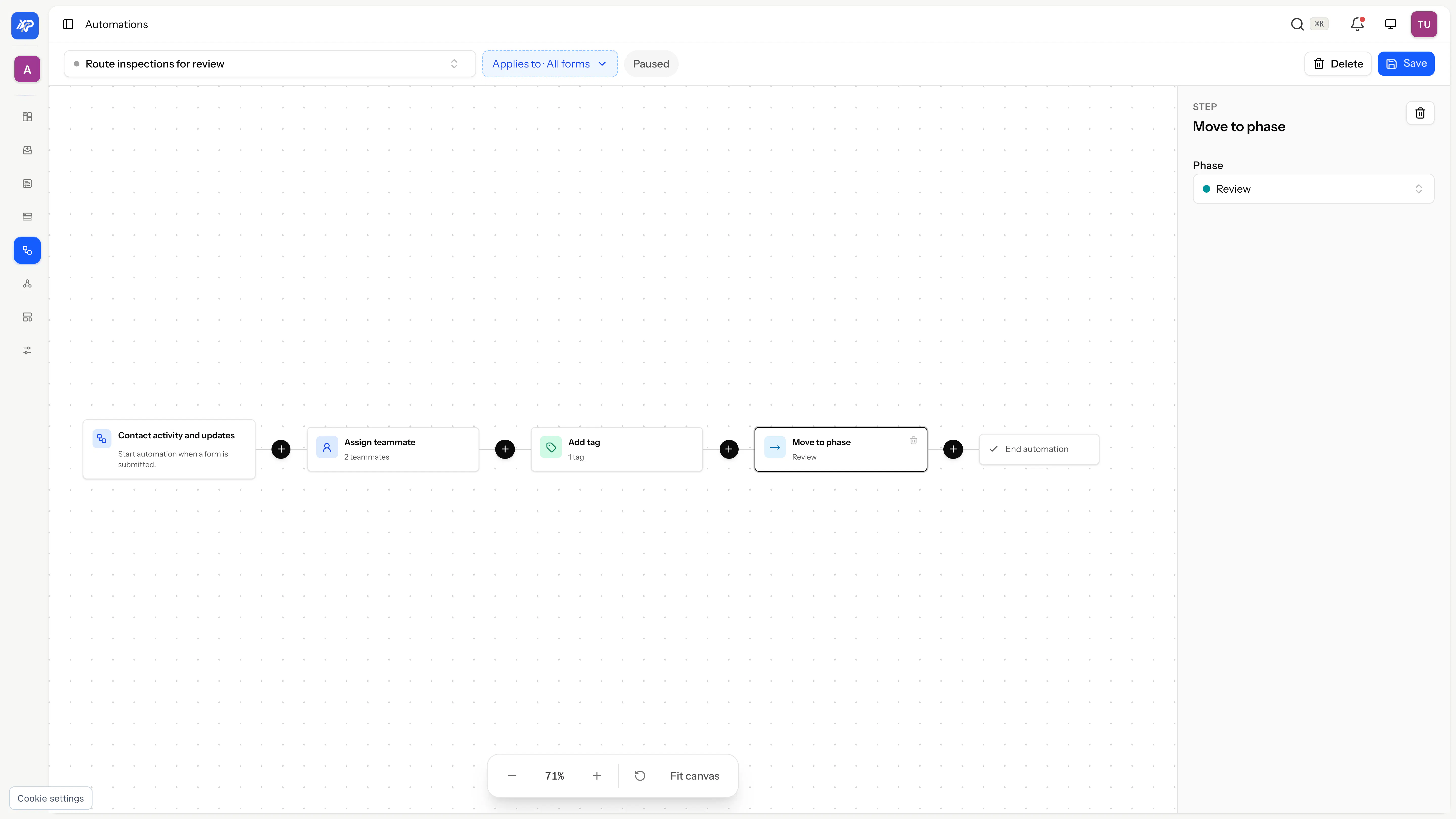1456x819 pixels.
Task: Open notifications bell icon
Action: [1358, 24]
